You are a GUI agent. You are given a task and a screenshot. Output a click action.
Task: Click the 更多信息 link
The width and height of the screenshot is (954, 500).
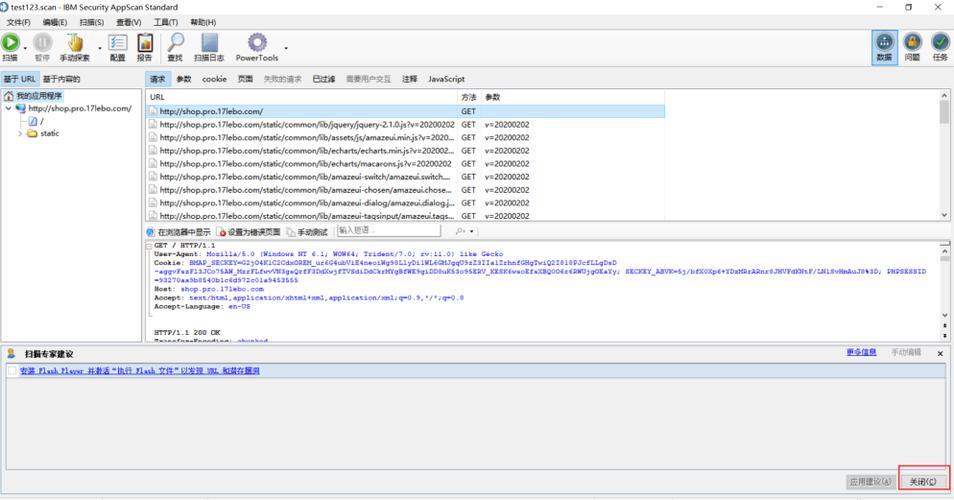(861, 352)
